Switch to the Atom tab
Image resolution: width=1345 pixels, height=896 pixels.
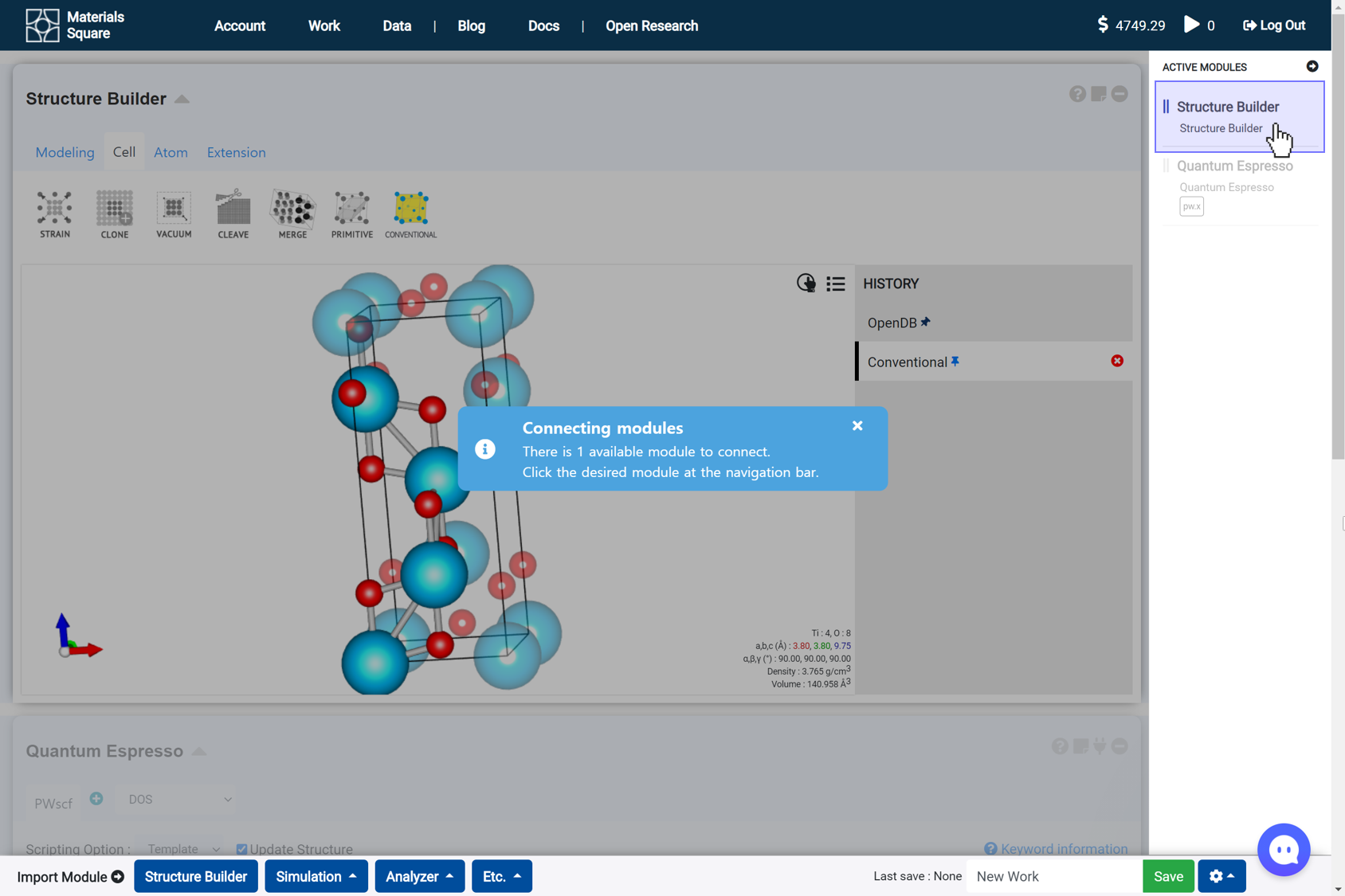pyautogui.click(x=171, y=152)
